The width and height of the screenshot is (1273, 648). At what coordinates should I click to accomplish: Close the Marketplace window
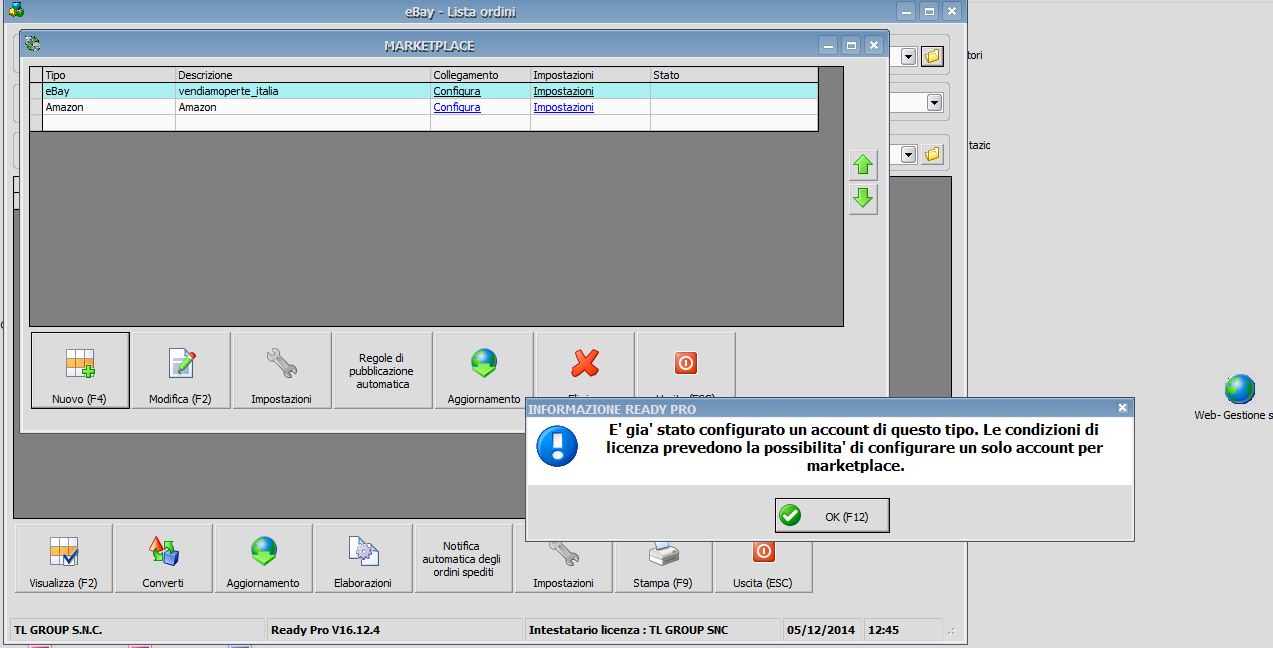point(874,45)
